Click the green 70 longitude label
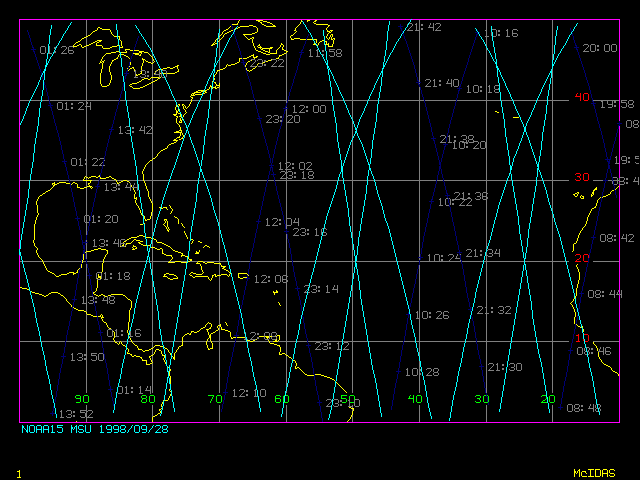Screen dimensions: 640x480 tap(215, 399)
